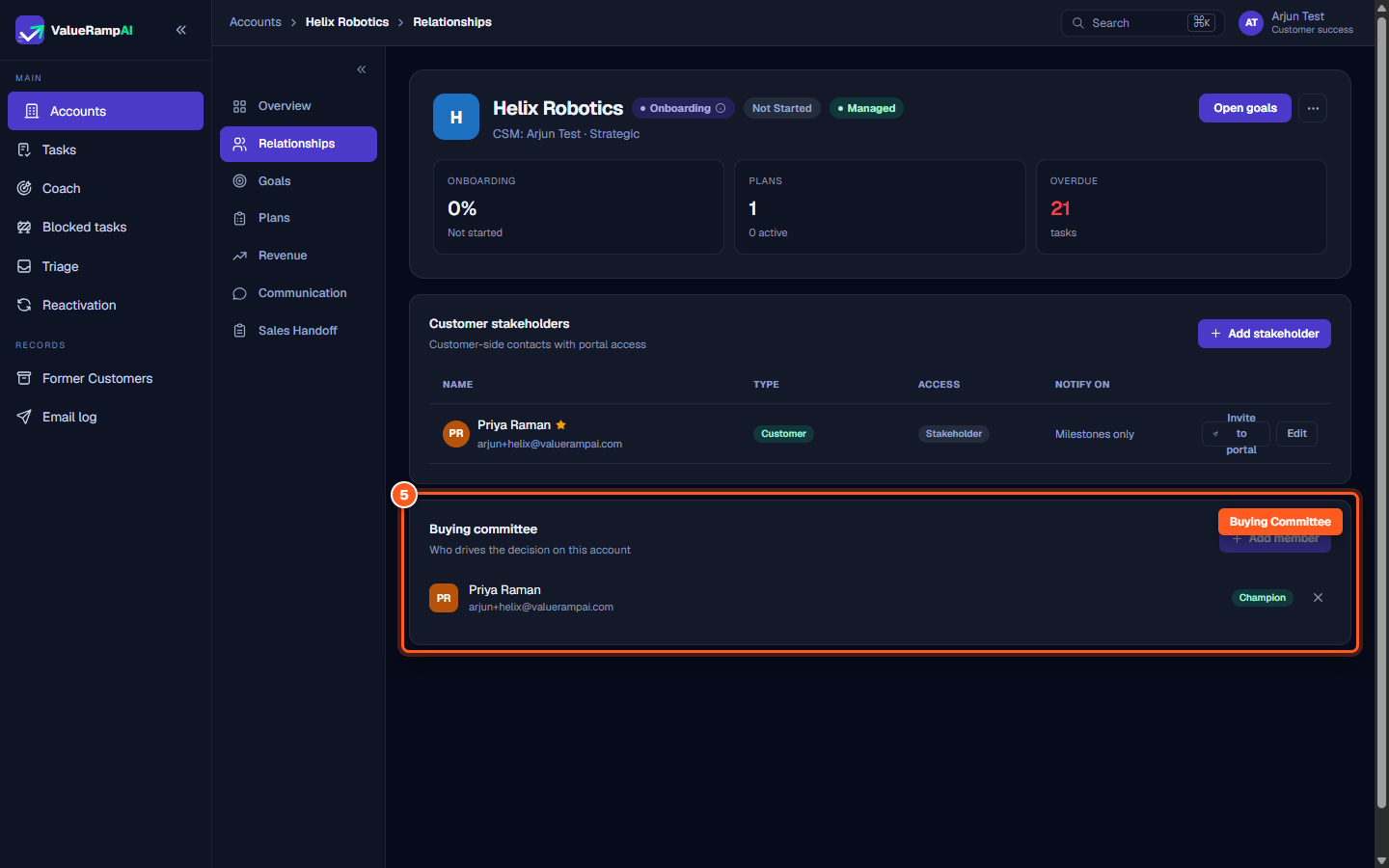This screenshot has height=868, width=1389.
Task: Click the Goals bullseye icon
Action: click(x=240, y=181)
